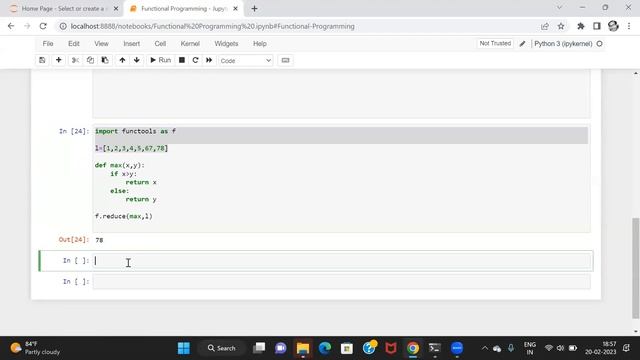
Task: Cut selected cells with the scissors icon
Action: (75, 60)
